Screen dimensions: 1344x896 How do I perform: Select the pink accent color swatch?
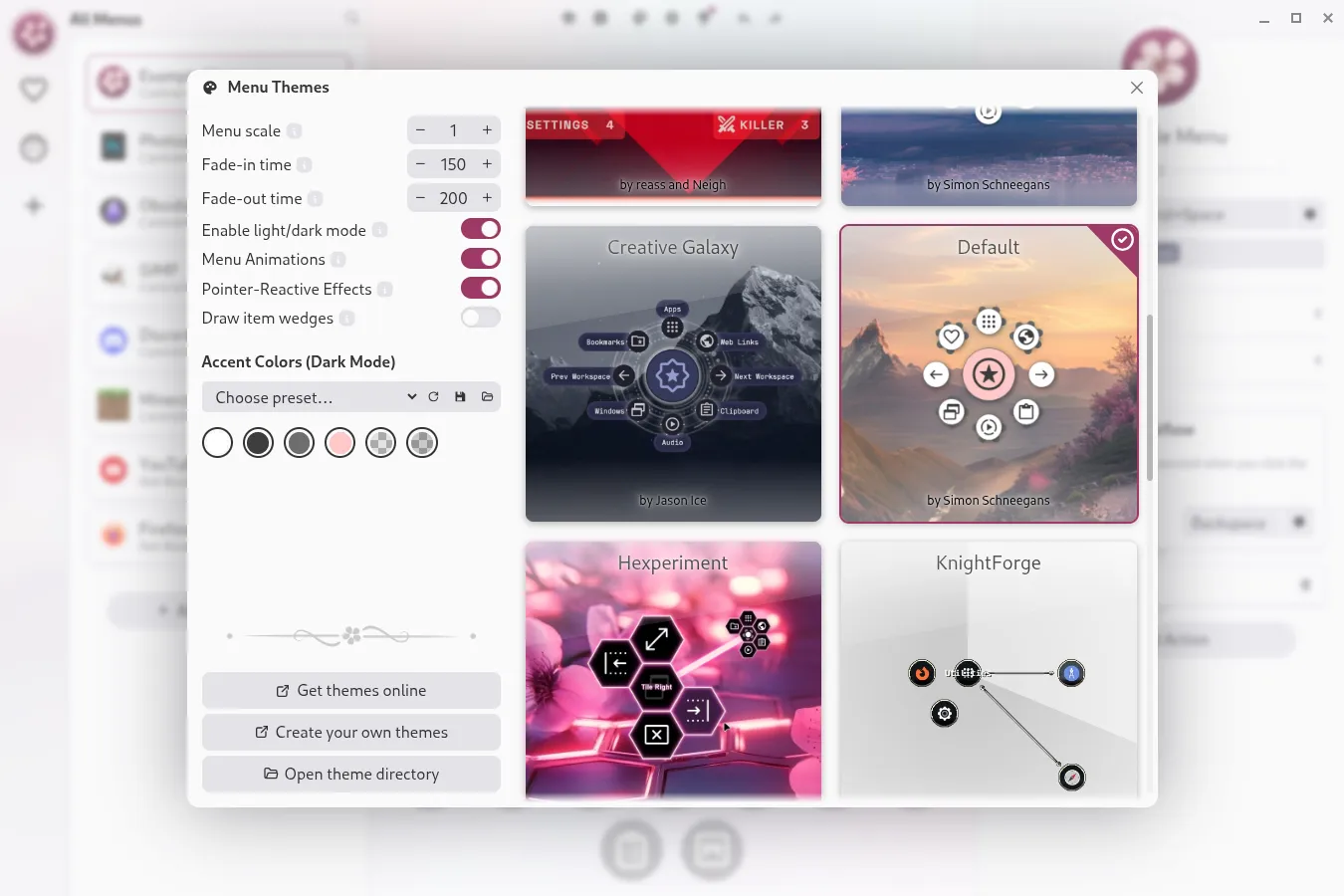(x=339, y=443)
